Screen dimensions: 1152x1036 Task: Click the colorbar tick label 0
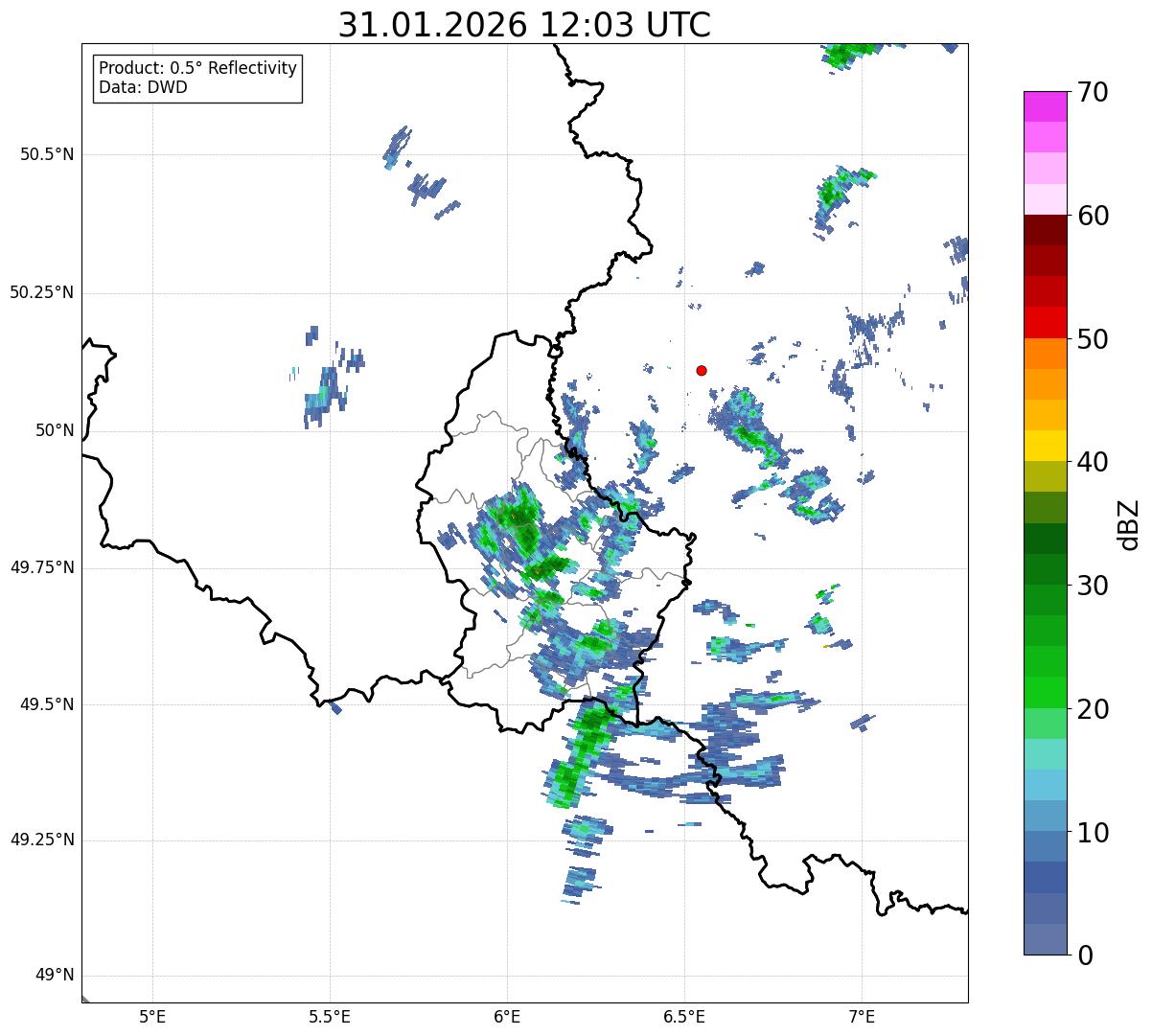[1085, 955]
